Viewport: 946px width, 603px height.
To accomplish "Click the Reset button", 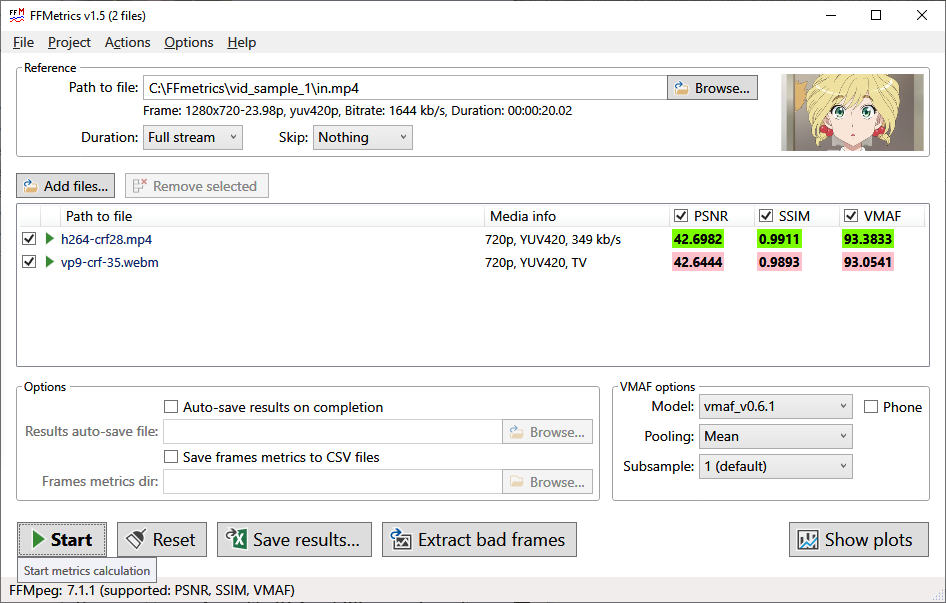I will [162, 539].
